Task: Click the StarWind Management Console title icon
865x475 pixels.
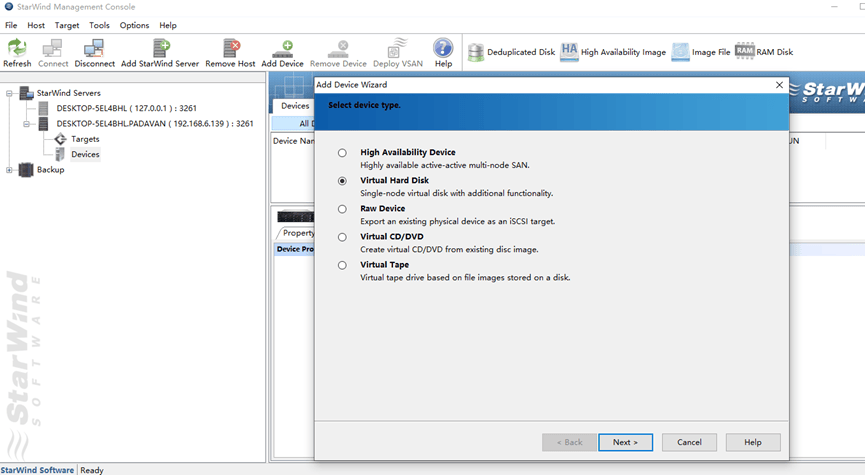Action: coord(8,7)
